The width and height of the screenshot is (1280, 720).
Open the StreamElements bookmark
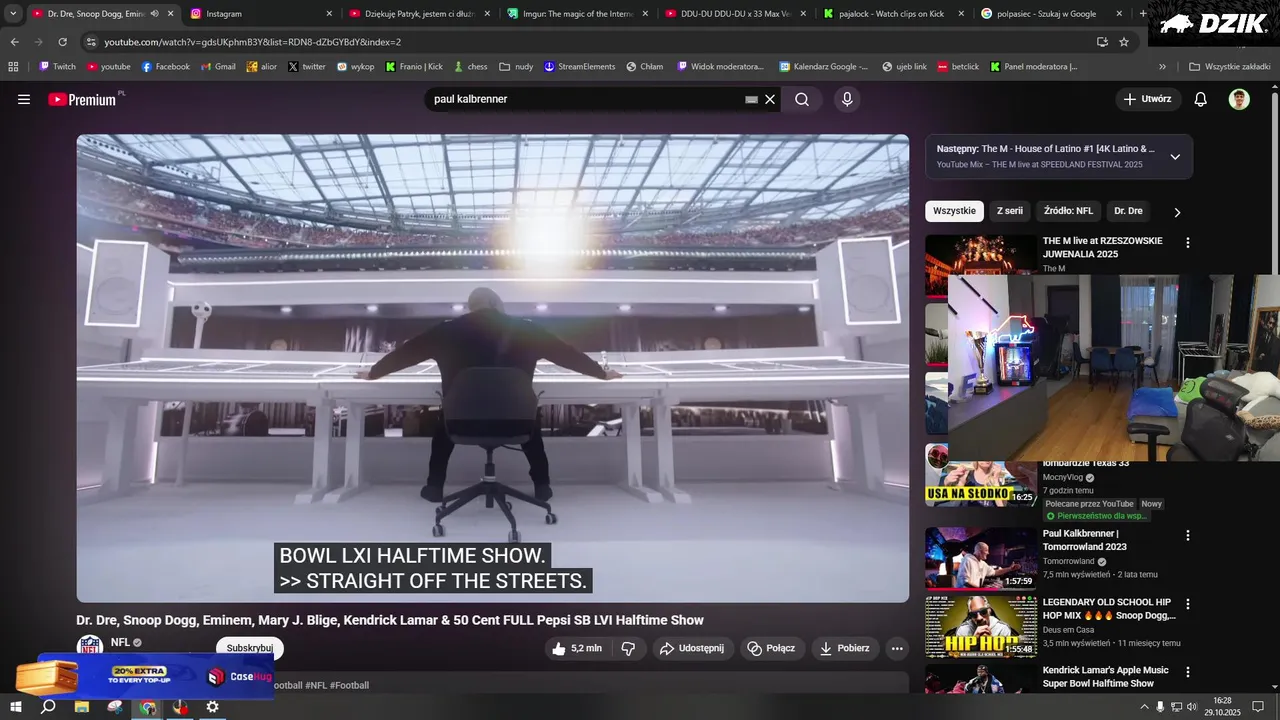pos(580,66)
